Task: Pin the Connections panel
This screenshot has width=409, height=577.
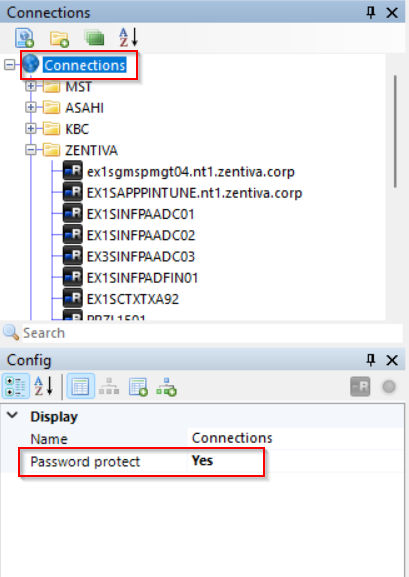Action: pyautogui.click(x=371, y=13)
